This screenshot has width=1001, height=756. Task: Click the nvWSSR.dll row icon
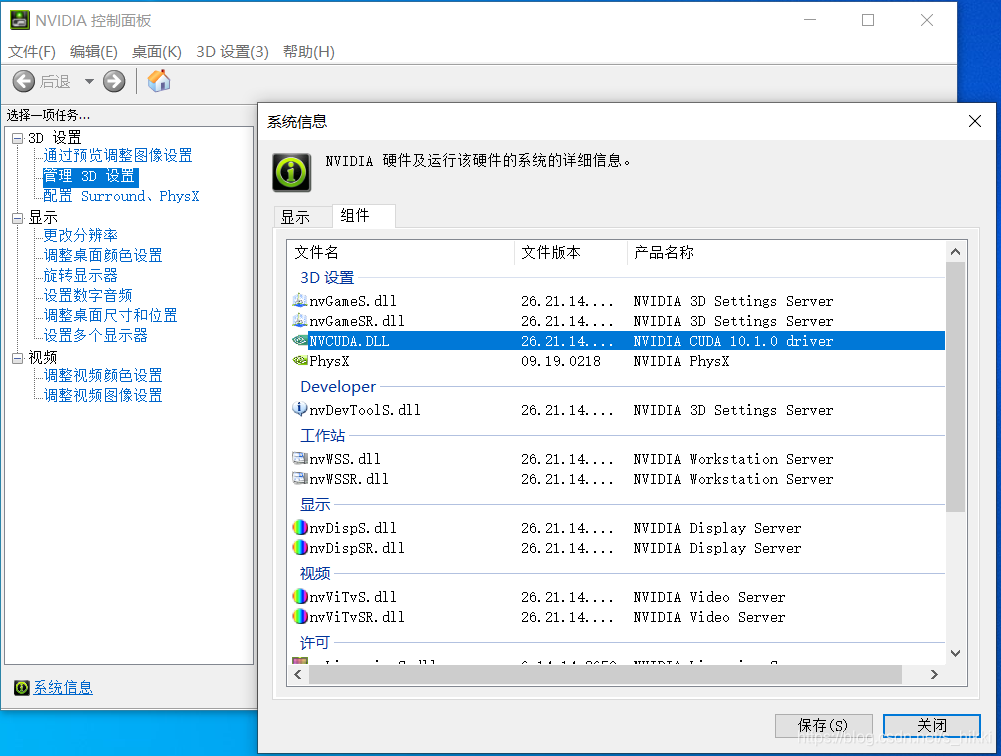tap(299, 478)
